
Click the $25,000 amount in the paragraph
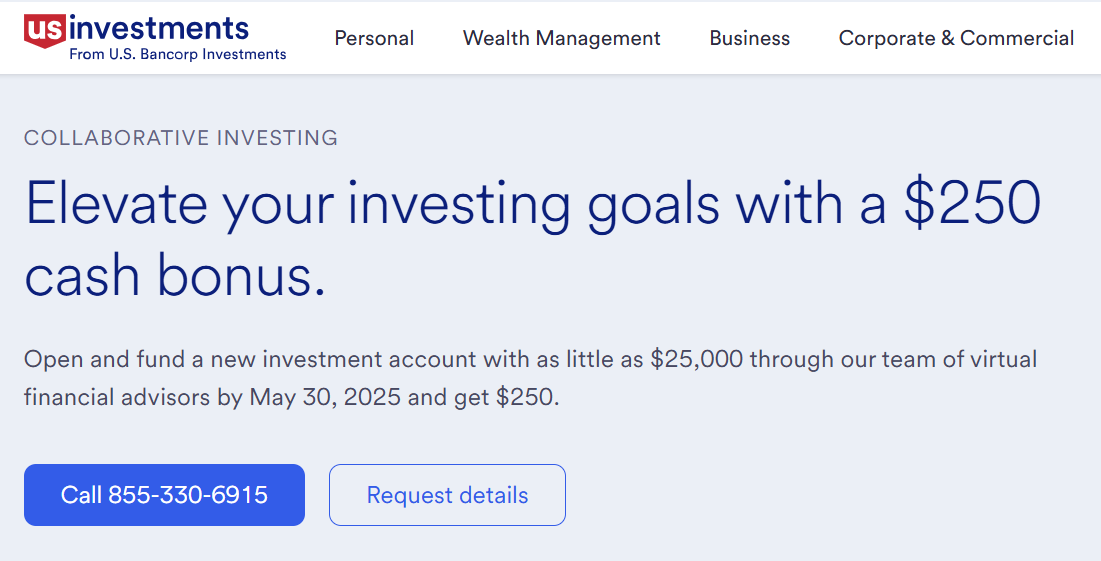697,359
